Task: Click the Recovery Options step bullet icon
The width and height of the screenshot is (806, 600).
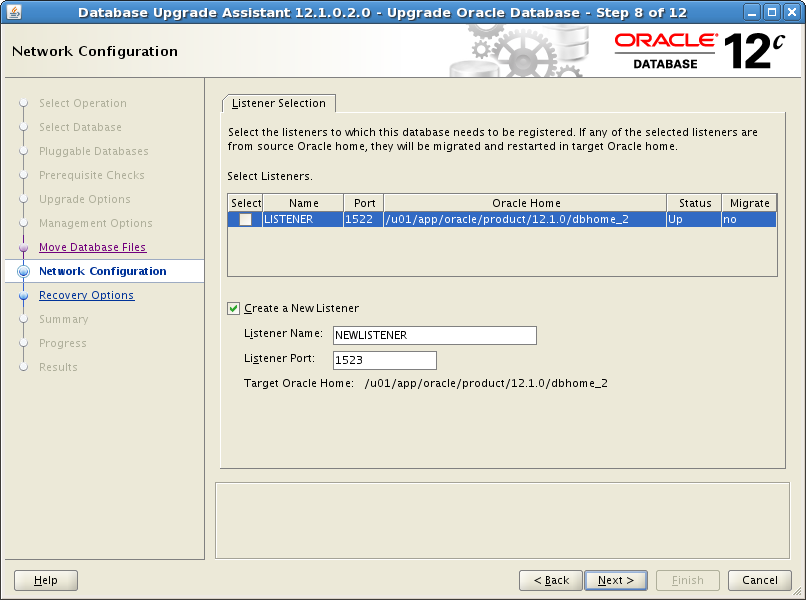Action: tap(23, 296)
